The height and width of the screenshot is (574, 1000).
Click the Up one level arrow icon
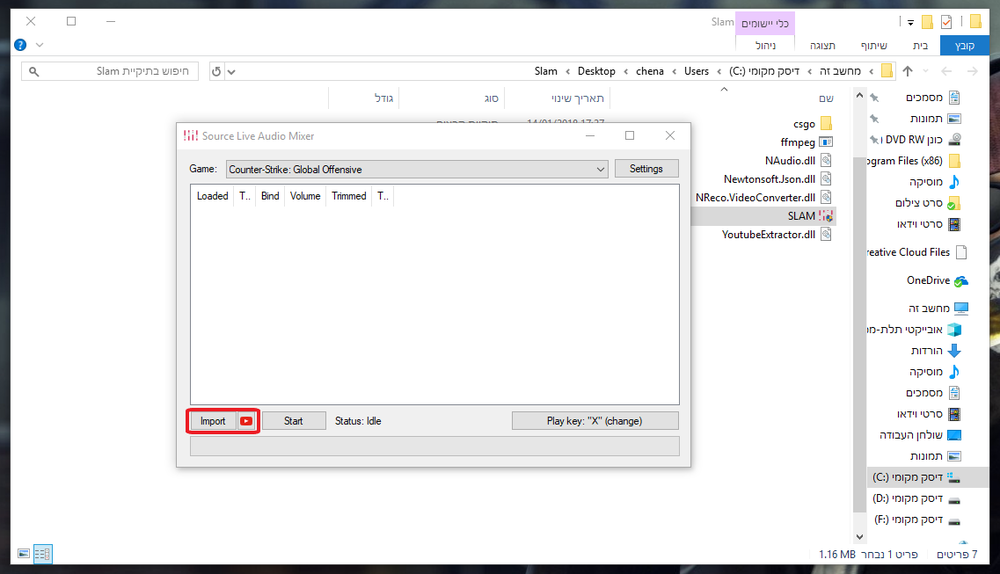908,71
